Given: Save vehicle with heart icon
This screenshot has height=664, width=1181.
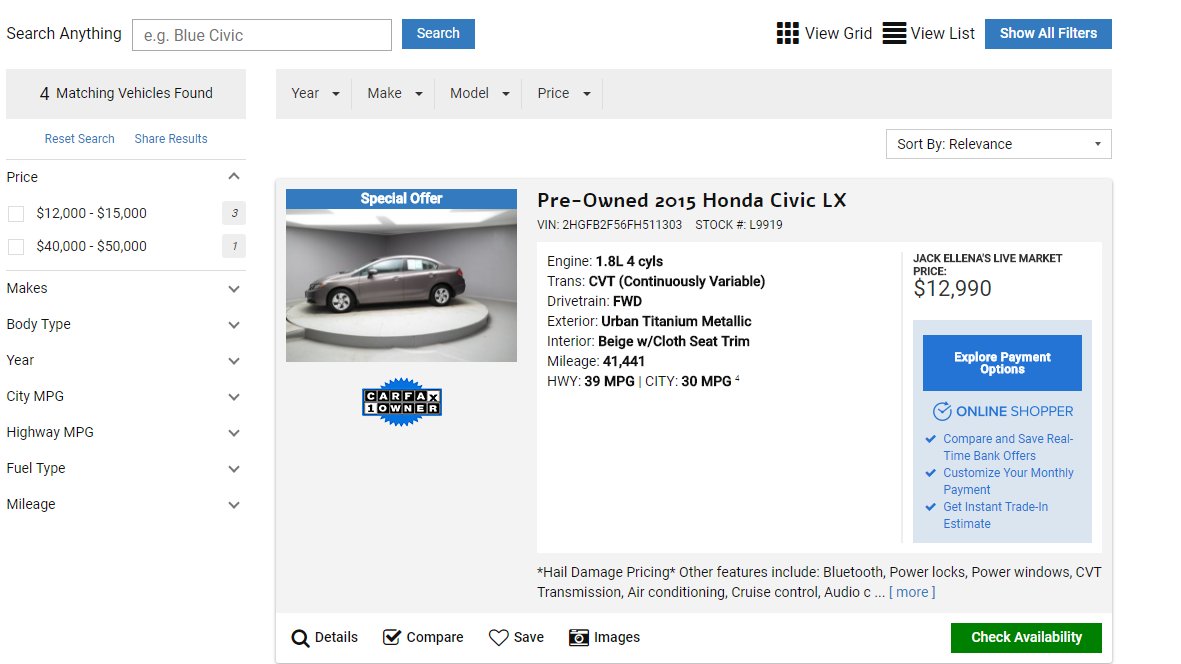Looking at the screenshot, I should (x=498, y=637).
